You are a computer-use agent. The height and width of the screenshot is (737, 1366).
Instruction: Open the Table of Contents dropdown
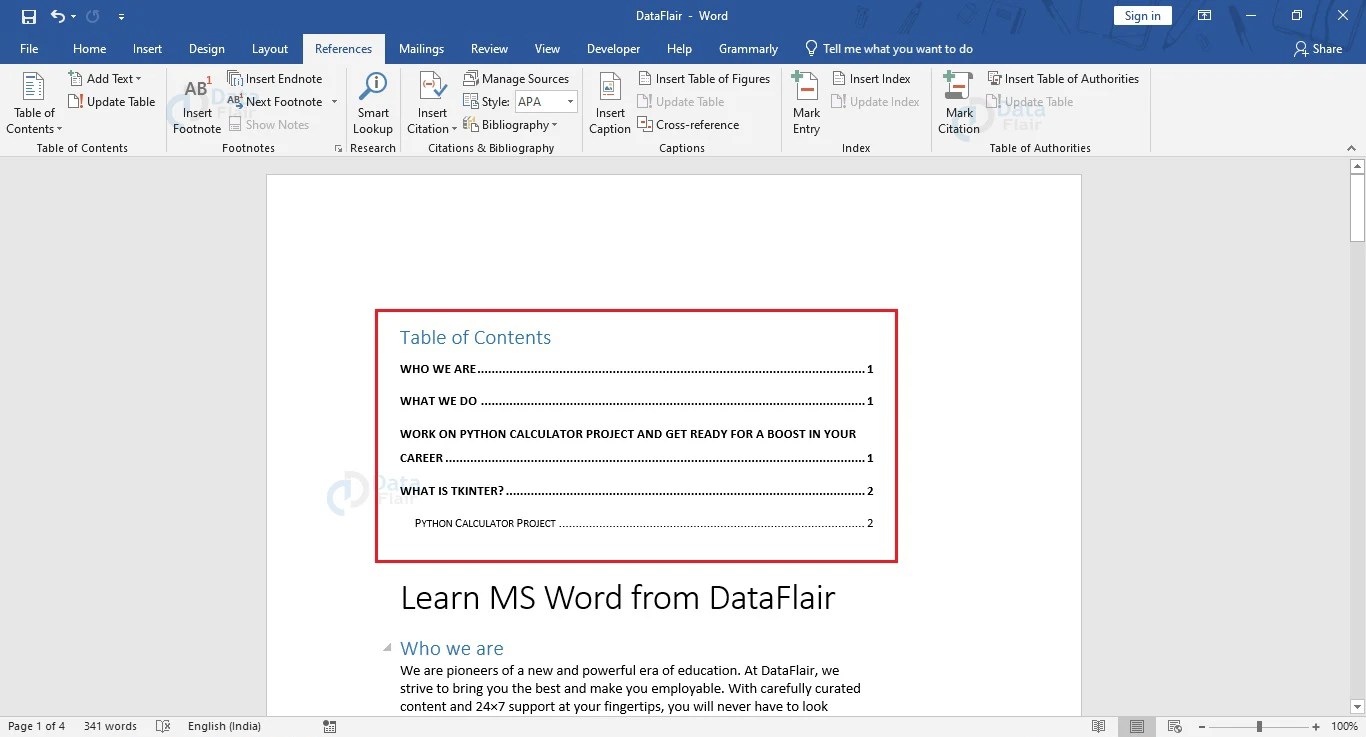click(33, 104)
